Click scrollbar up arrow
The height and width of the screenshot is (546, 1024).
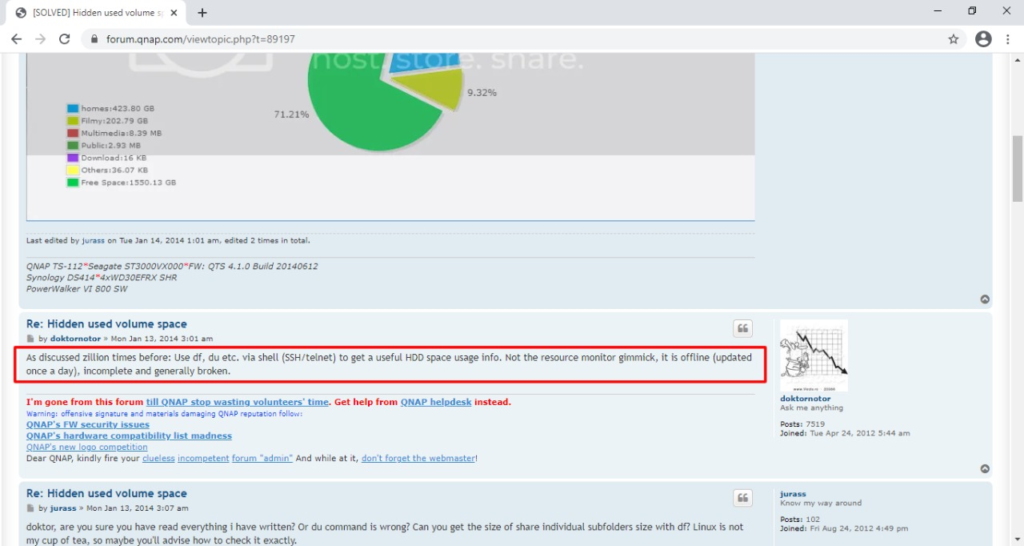tap(1017, 60)
